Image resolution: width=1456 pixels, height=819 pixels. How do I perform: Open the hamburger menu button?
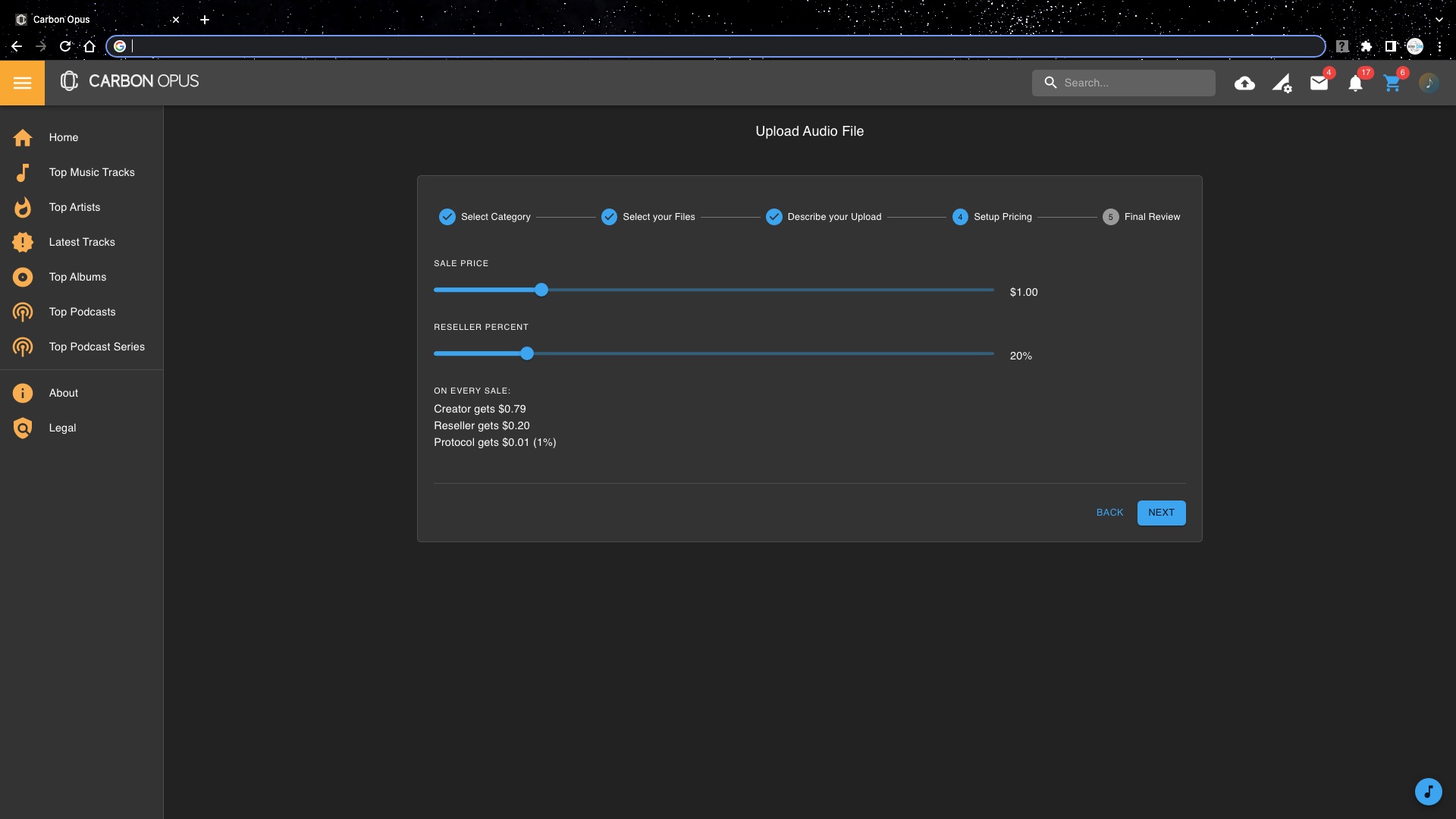click(22, 83)
